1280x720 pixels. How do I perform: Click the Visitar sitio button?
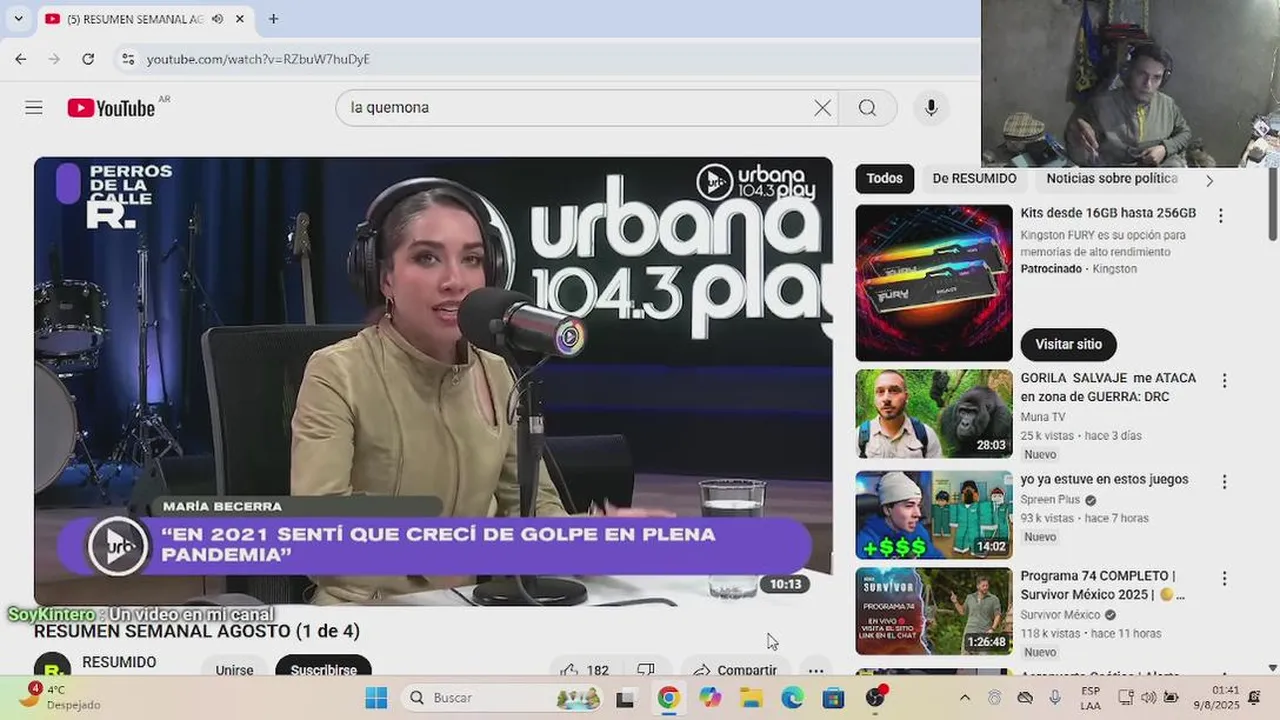tap(1068, 344)
